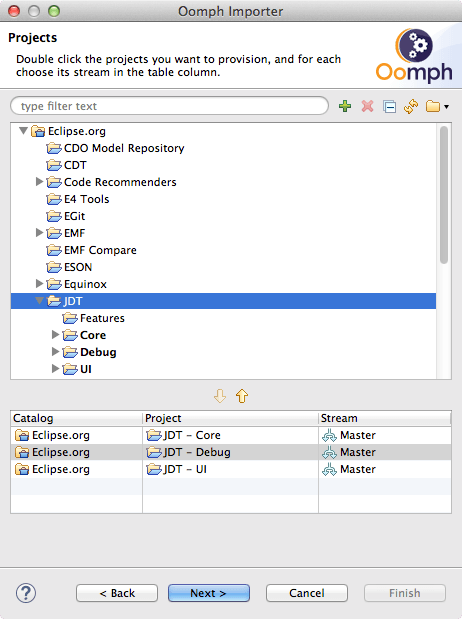This screenshot has width=462, height=619.
Task: Click the up arrow to remove project
Action: (x=242, y=396)
